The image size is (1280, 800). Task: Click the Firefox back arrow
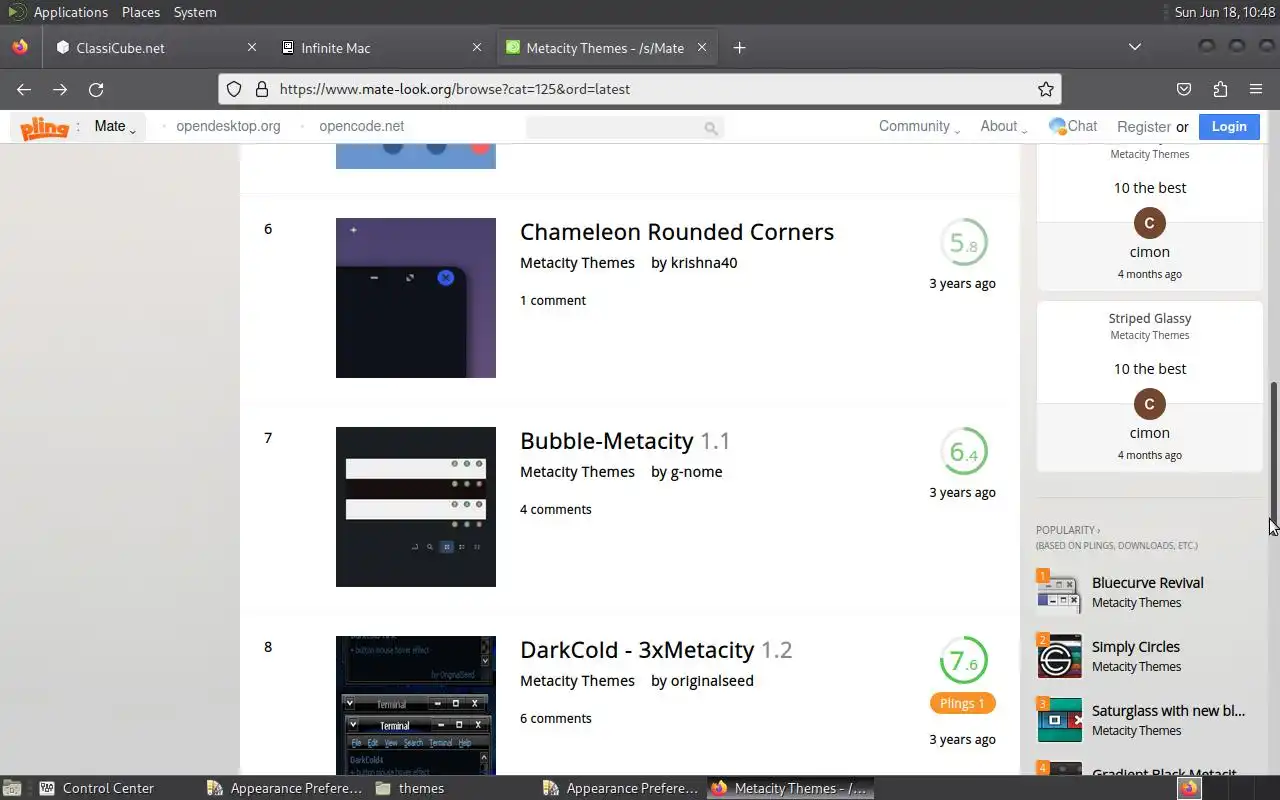pos(24,89)
